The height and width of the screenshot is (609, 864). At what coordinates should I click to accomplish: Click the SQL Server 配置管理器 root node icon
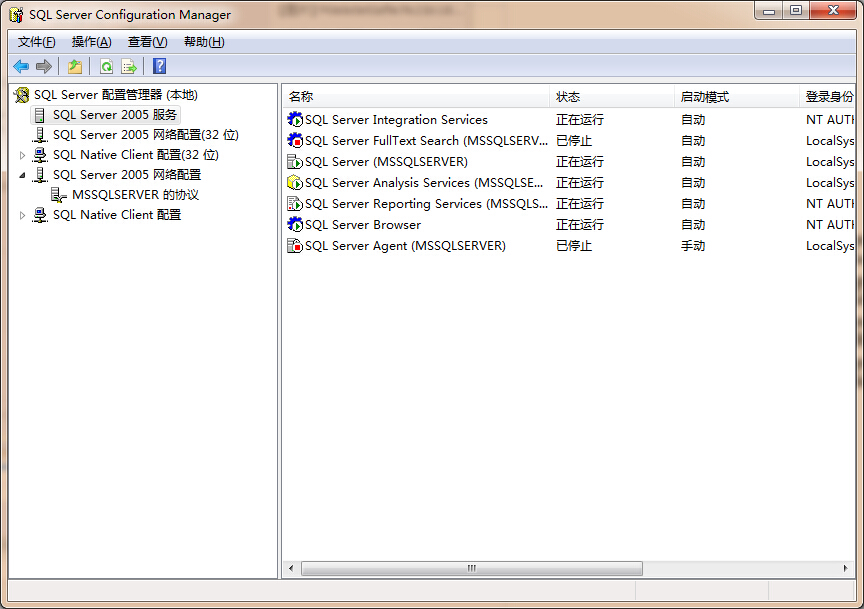click(21, 95)
